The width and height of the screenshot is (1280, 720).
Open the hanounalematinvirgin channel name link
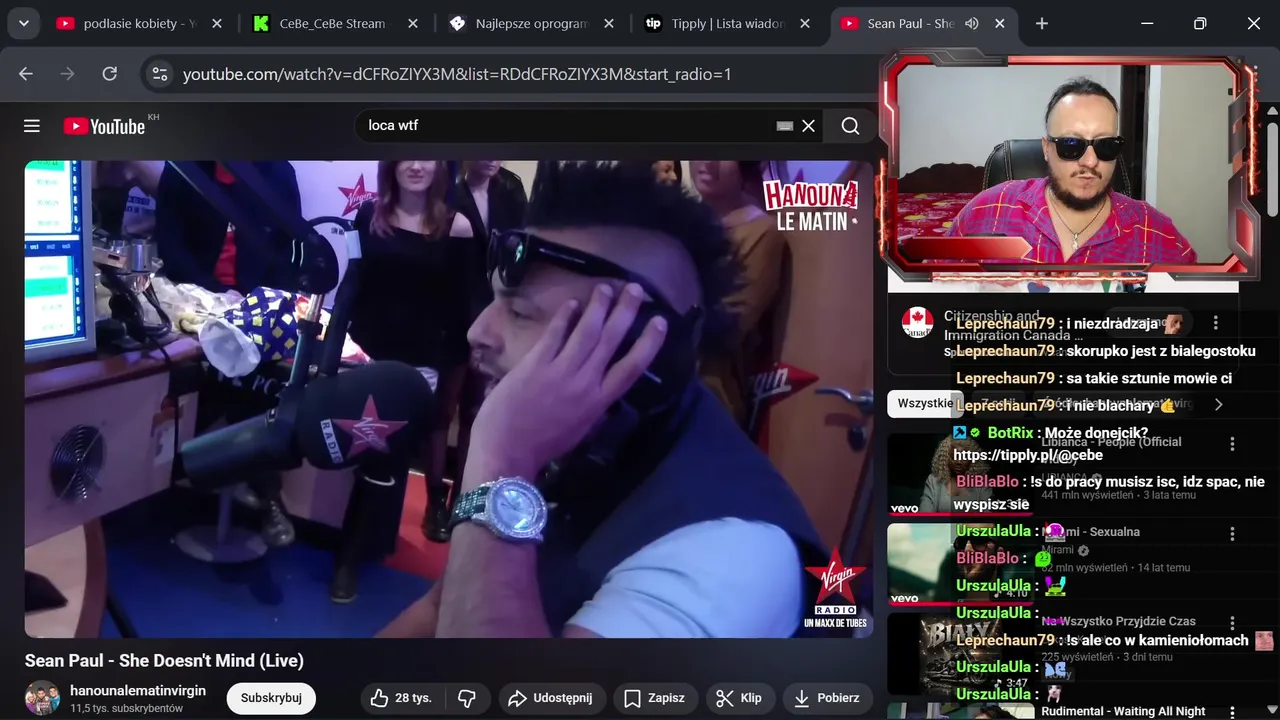pos(138,690)
